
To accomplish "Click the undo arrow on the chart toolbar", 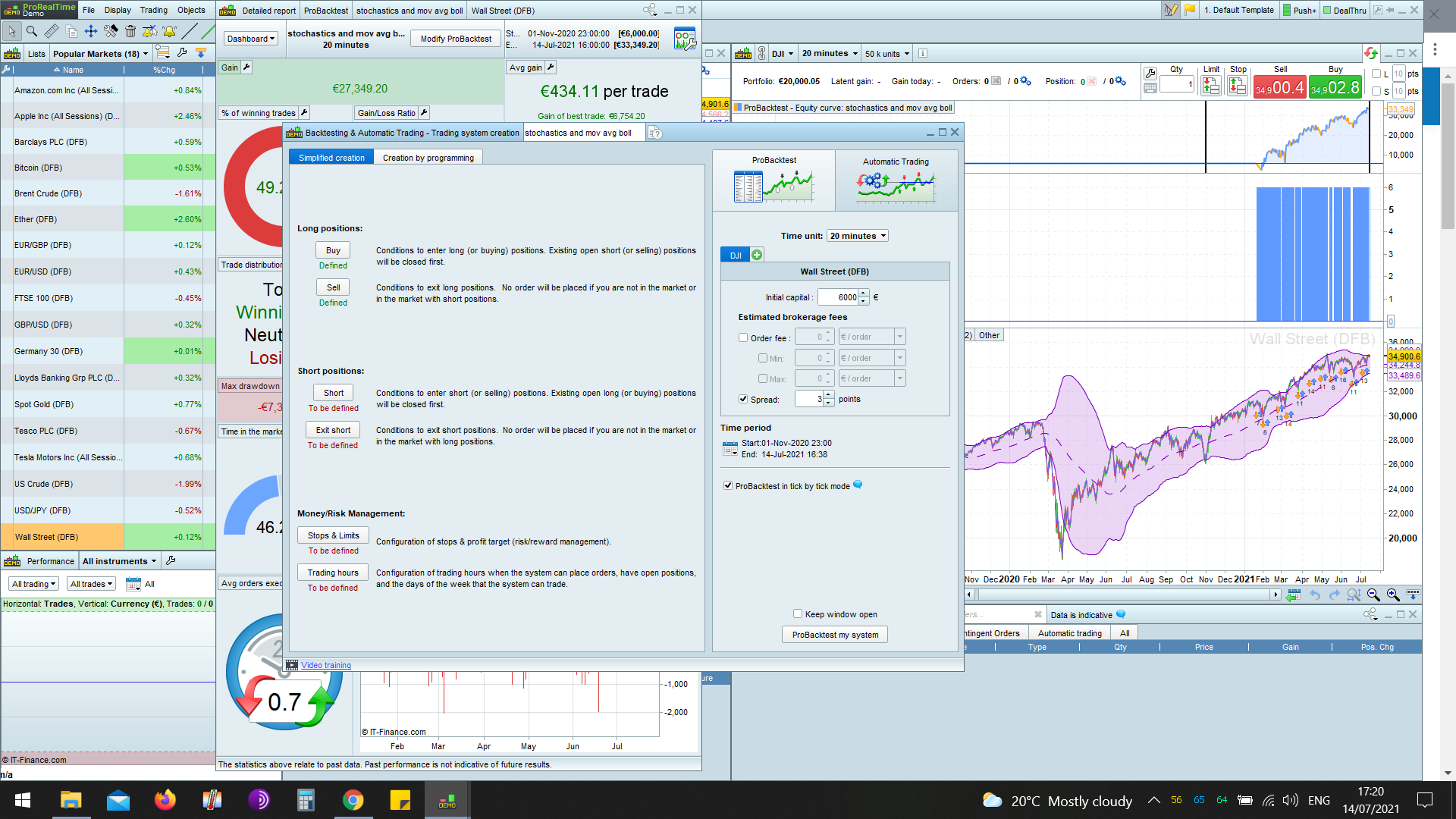I will (x=1314, y=595).
